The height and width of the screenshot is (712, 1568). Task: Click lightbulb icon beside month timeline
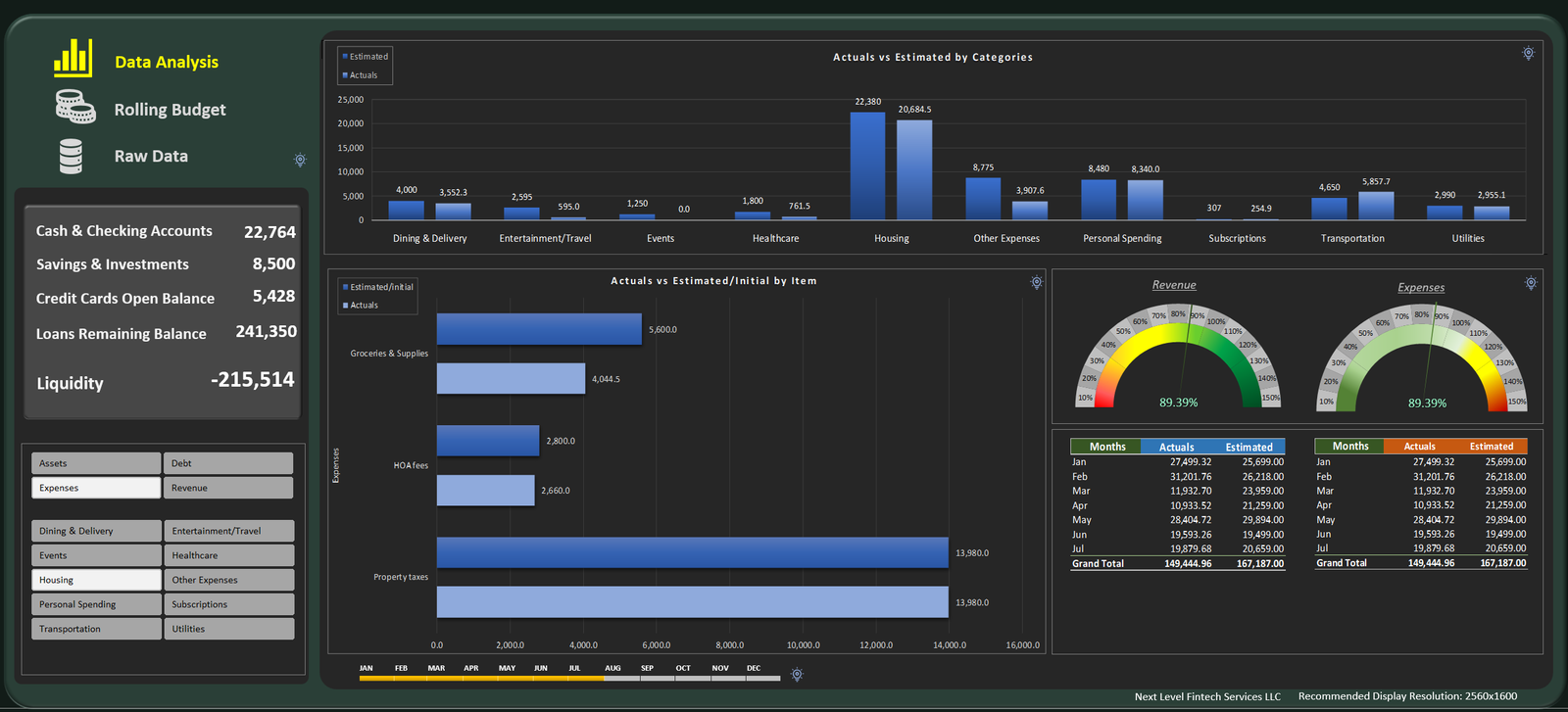click(797, 675)
